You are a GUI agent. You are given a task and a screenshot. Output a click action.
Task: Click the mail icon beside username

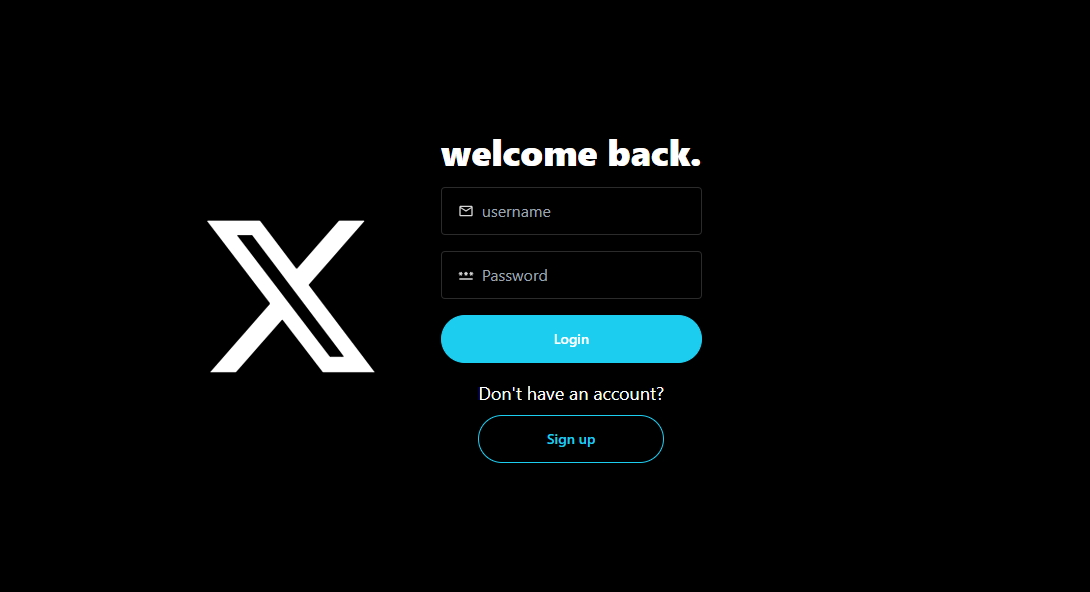(x=466, y=211)
